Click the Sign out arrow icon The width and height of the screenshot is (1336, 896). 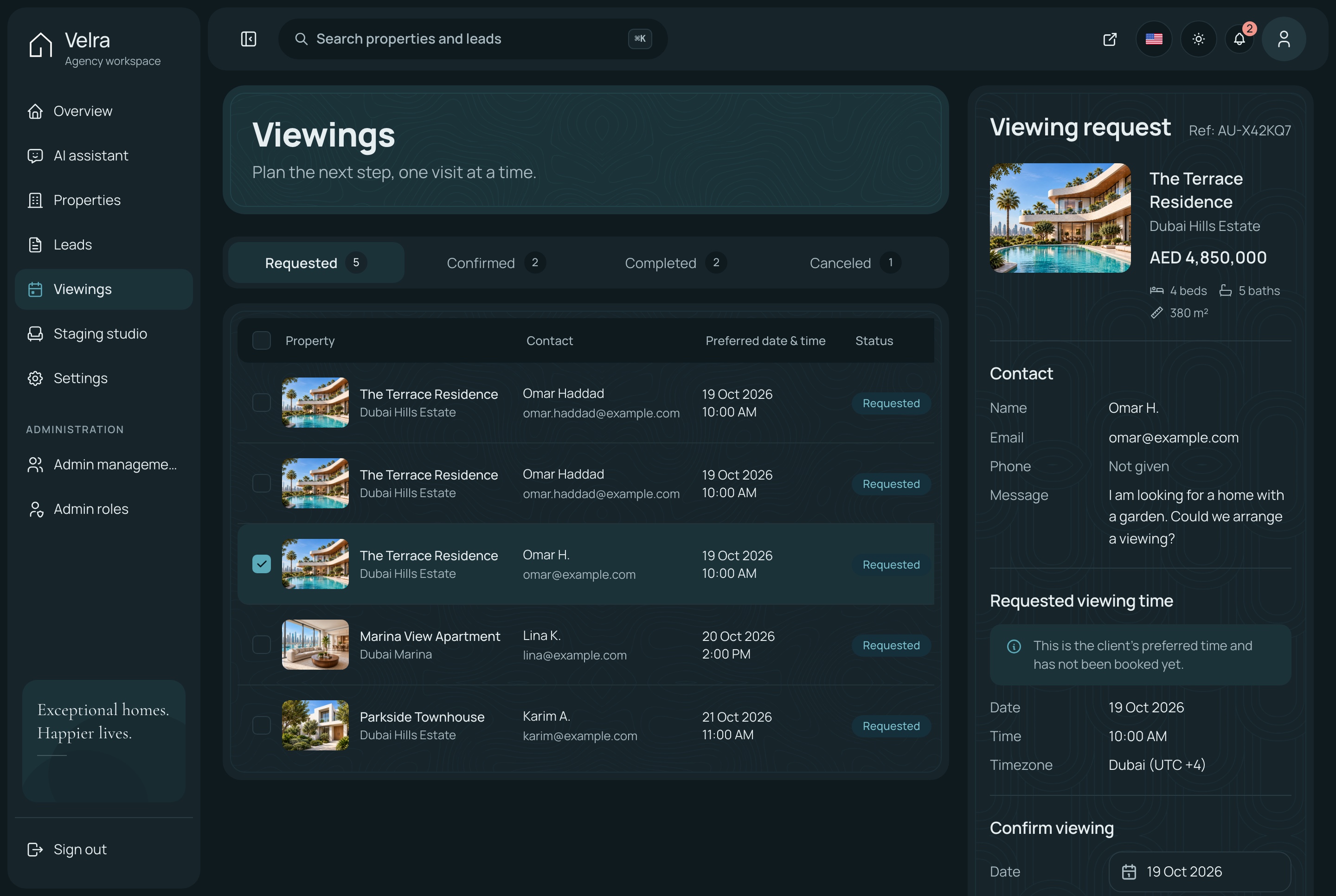click(35, 849)
